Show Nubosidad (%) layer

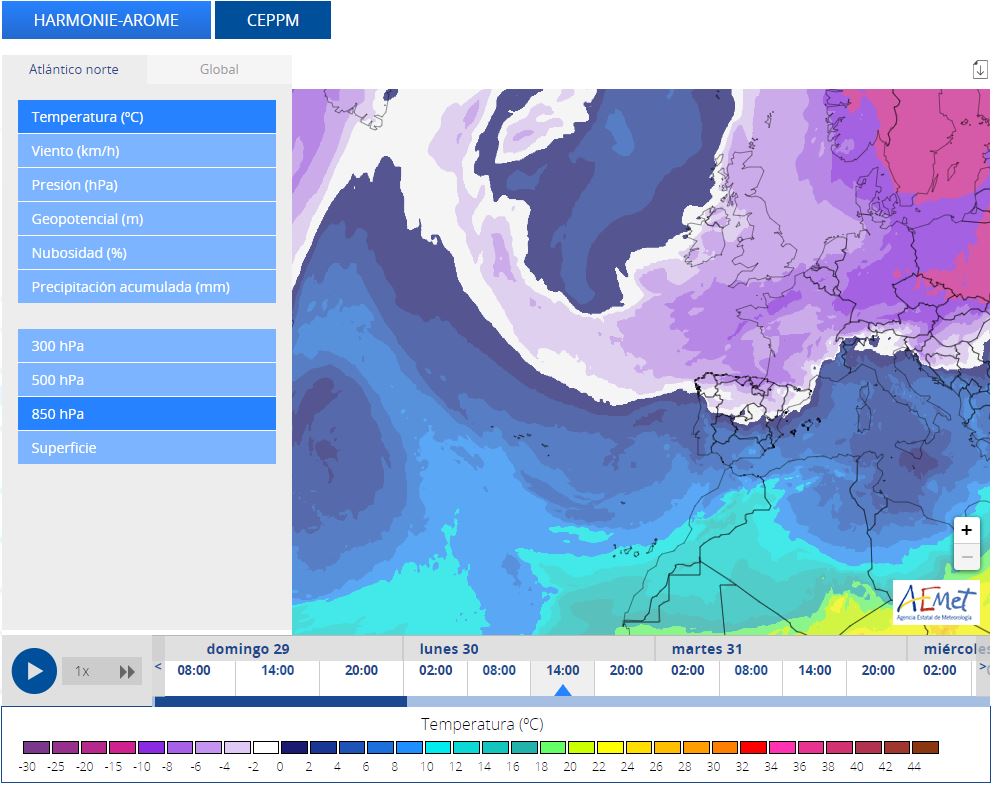click(x=146, y=252)
